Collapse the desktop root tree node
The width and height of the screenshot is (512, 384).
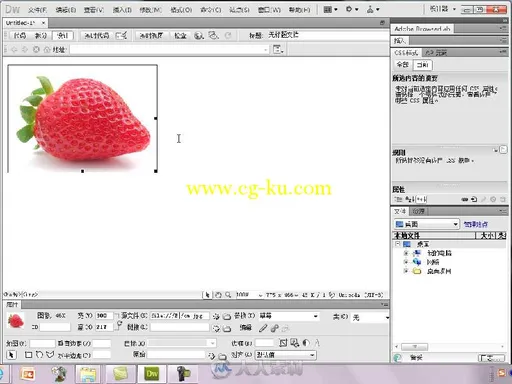(x=397, y=244)
